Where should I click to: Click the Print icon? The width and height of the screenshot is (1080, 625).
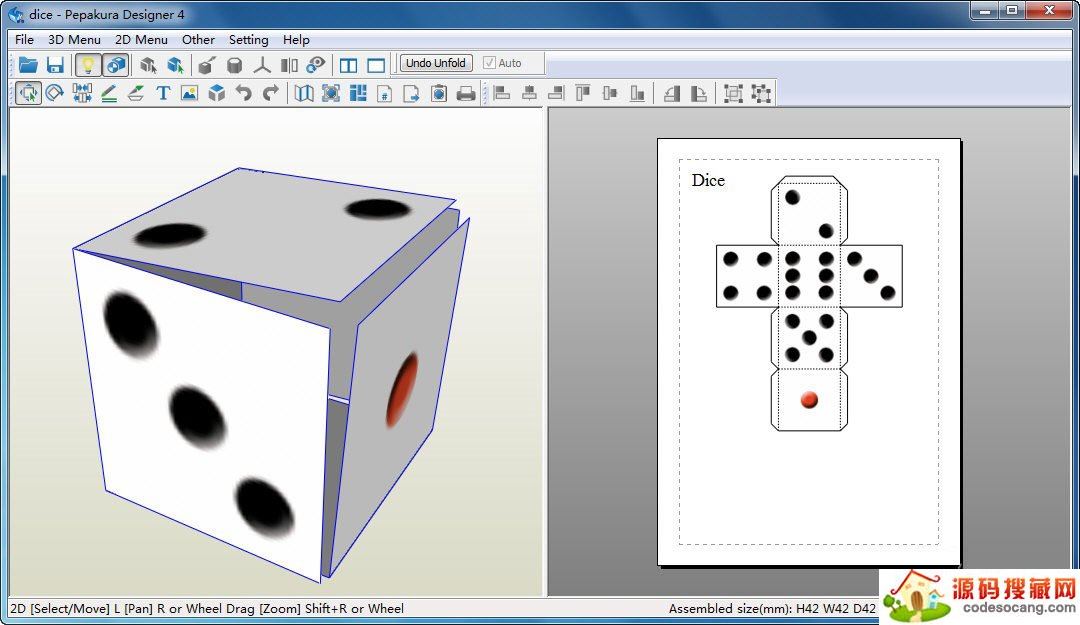point(466,92)
